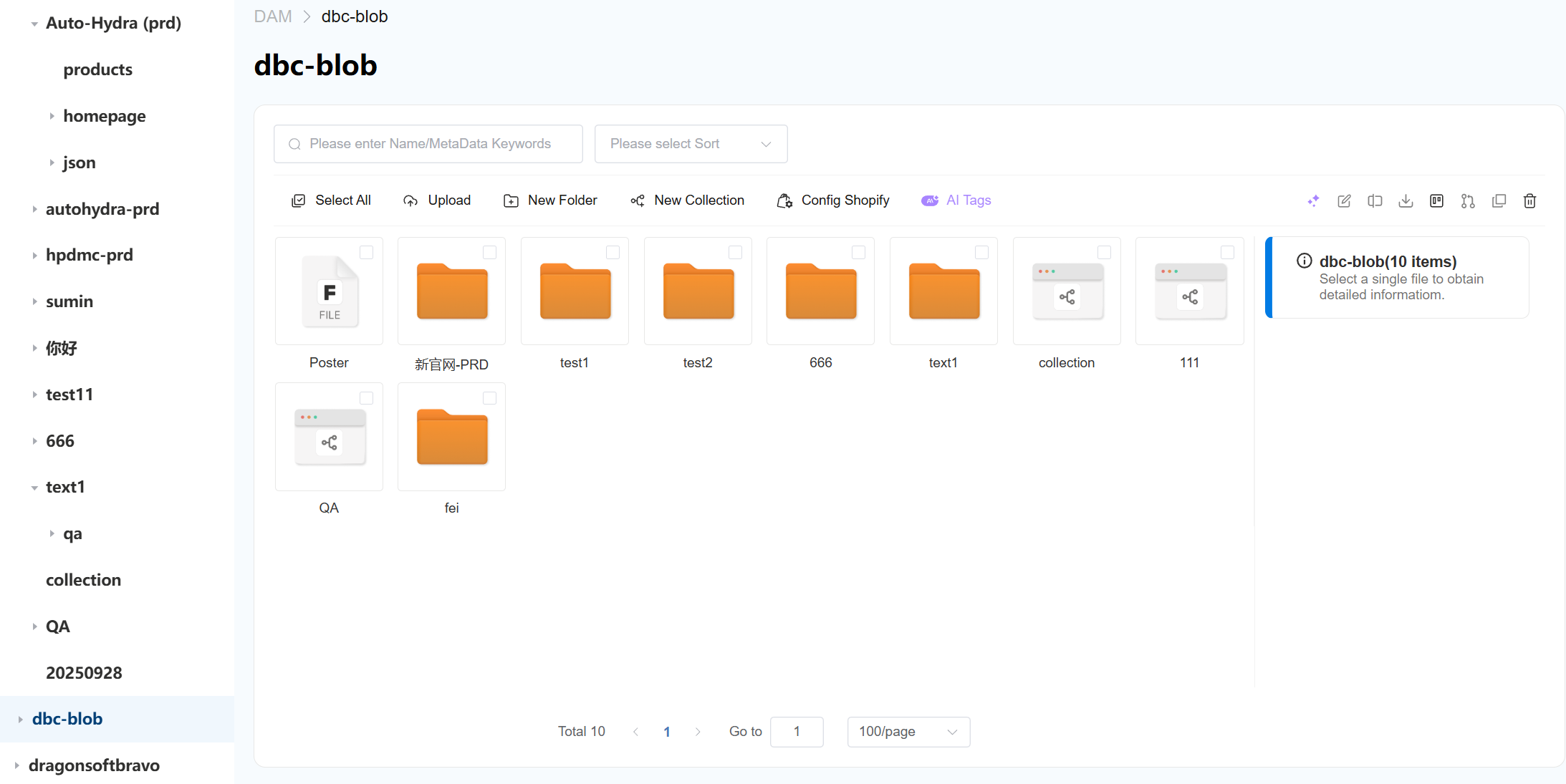Open the 100/page size dropdown
1566x784 pixels.
908,732
